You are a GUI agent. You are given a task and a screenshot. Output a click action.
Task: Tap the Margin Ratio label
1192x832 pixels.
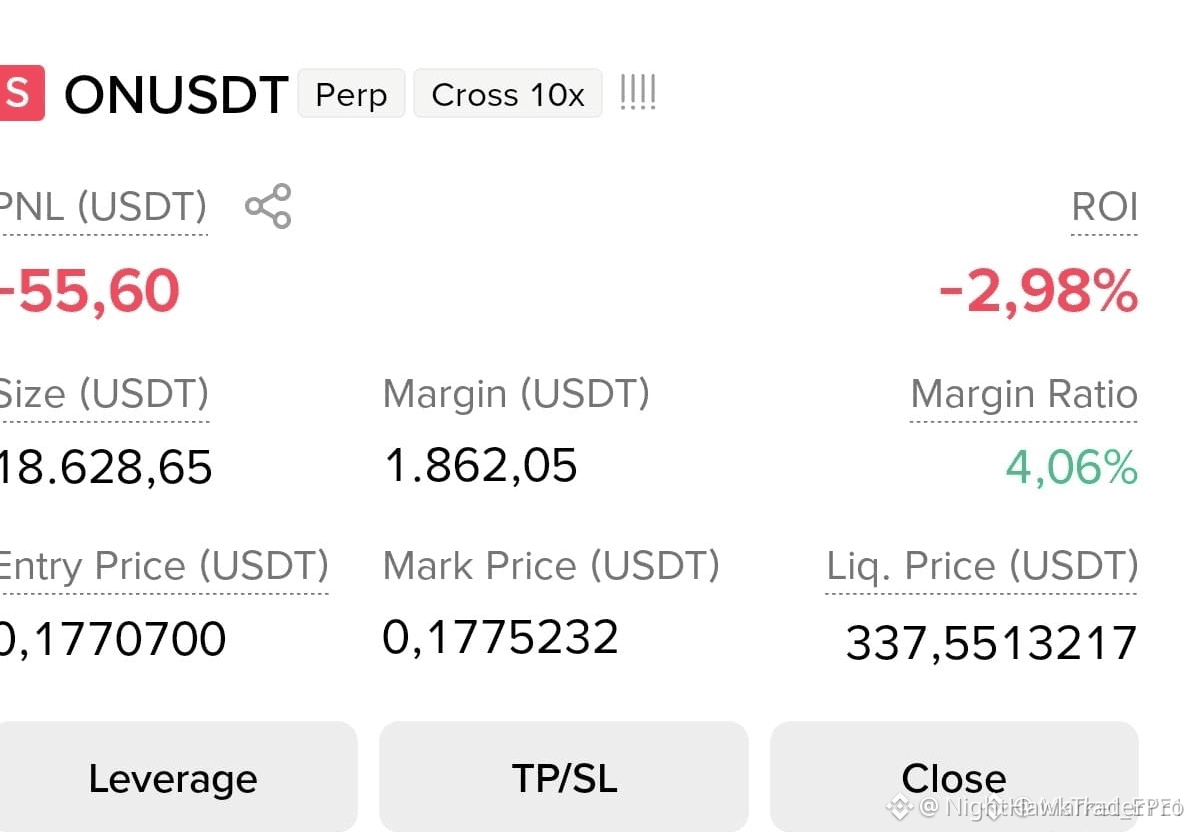coord(1024,394)
